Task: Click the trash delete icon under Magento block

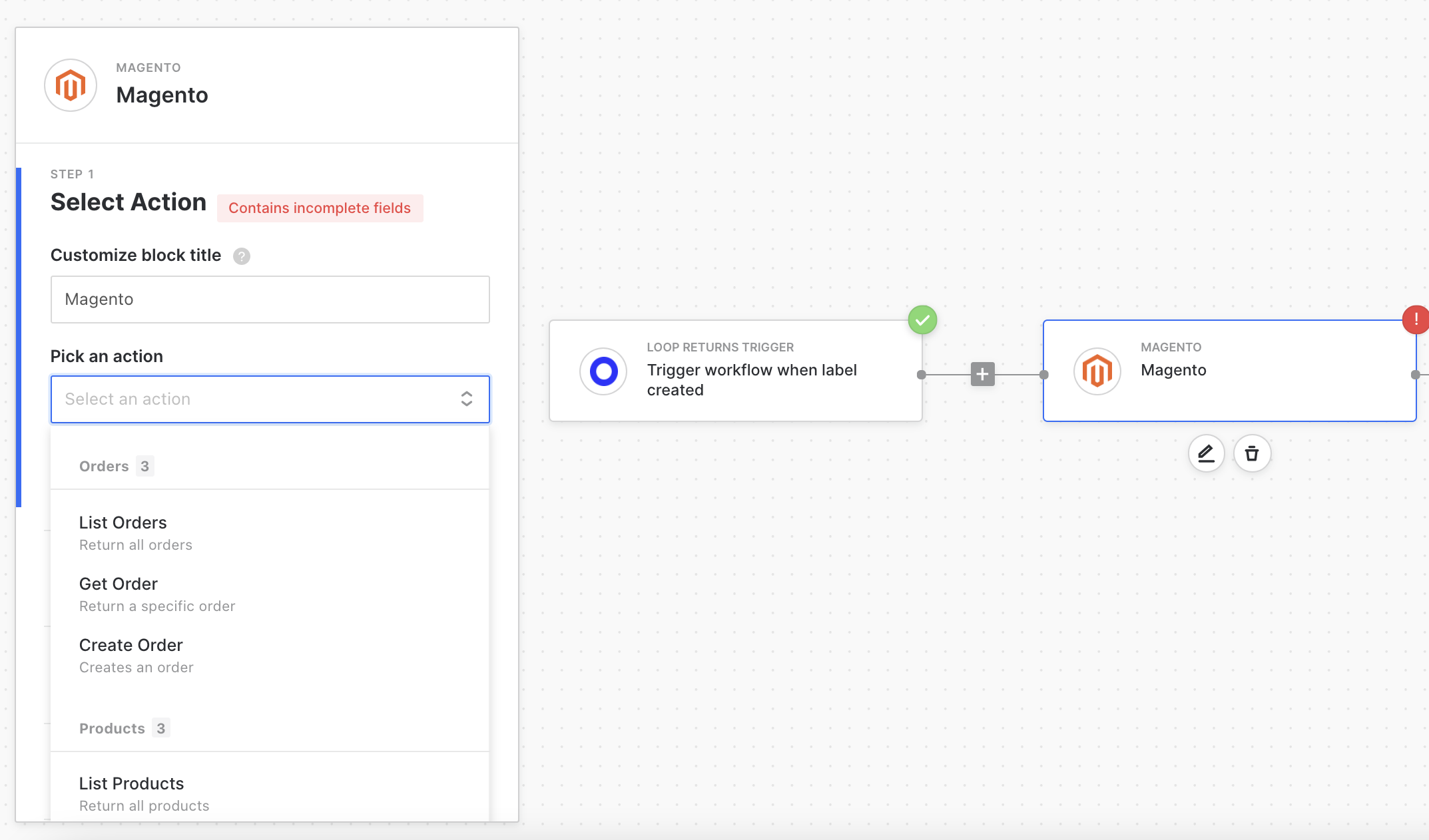Action: [1252, 454]
